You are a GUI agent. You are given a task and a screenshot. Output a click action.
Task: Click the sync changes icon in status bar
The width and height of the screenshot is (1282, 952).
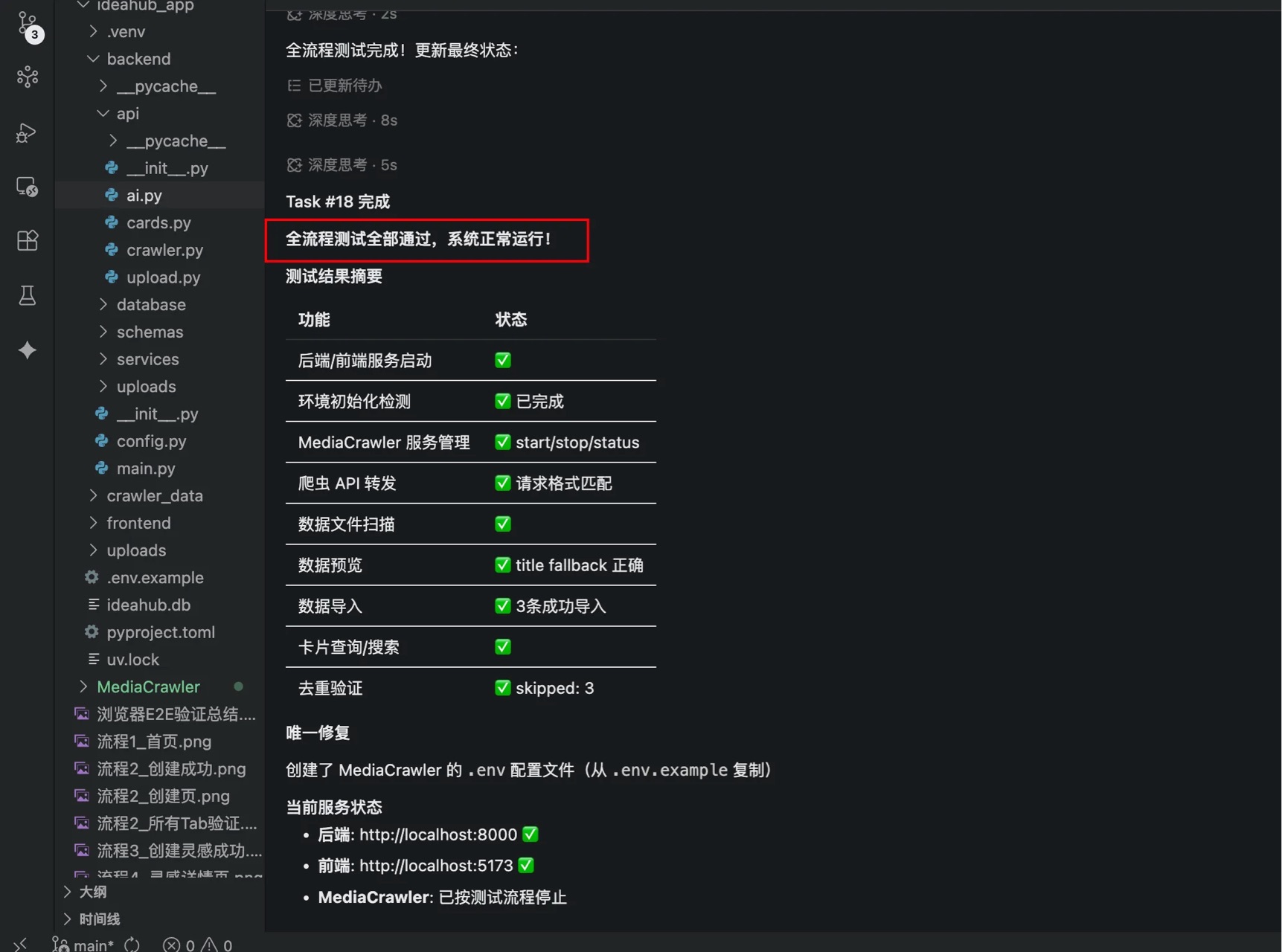coord(132,944)
